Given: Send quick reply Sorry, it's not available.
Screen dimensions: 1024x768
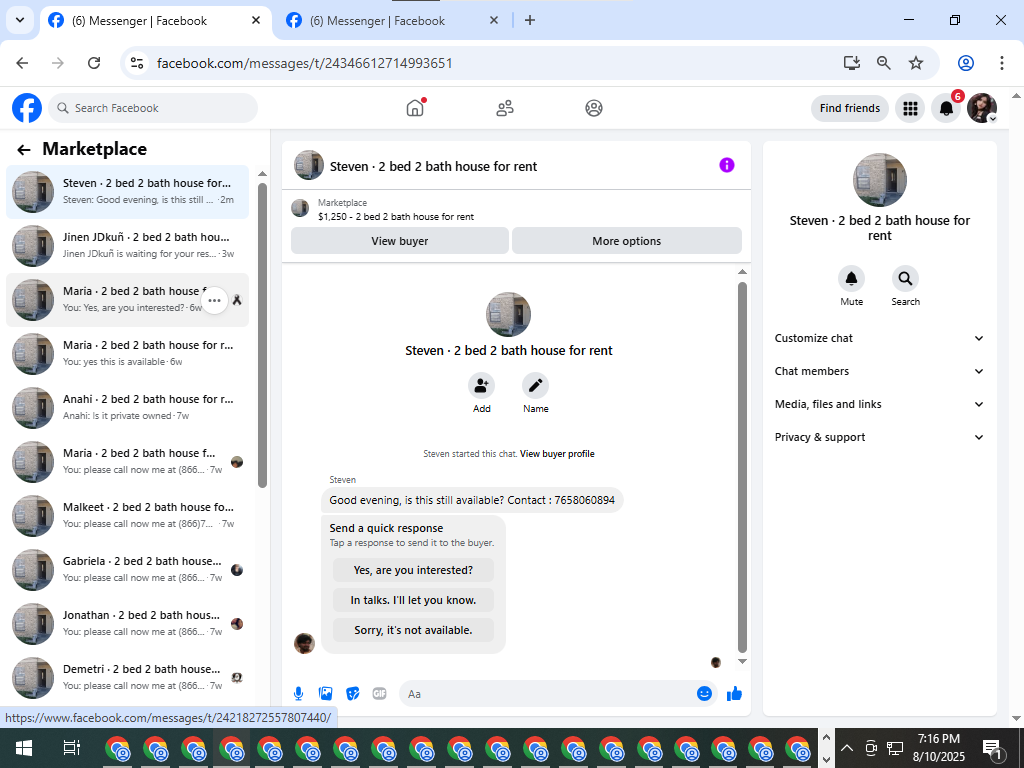Looking at the screenshot, I should tap(413, 630).
